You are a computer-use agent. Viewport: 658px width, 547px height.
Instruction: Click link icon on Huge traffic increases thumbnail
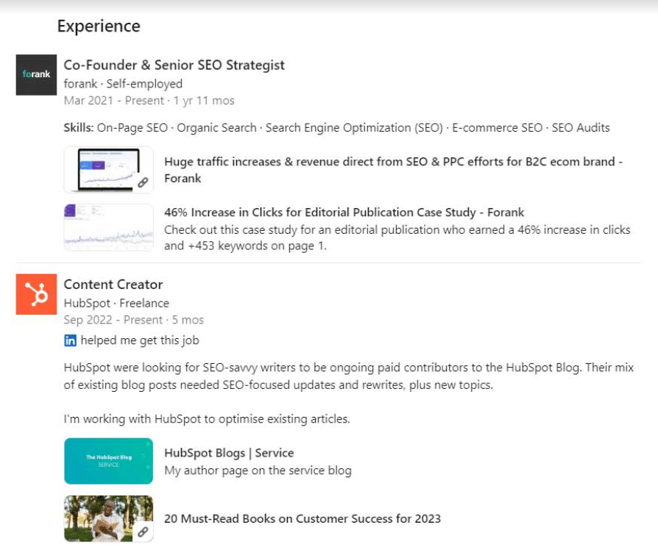point(143,183)
